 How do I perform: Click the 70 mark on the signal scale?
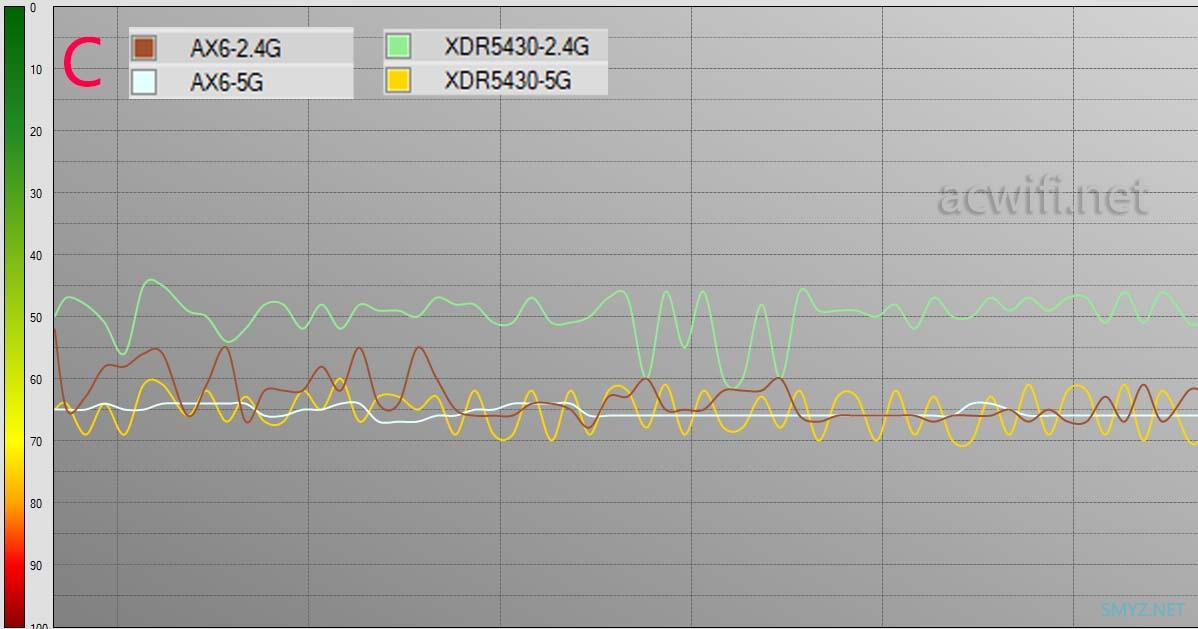tap(36, 441)
